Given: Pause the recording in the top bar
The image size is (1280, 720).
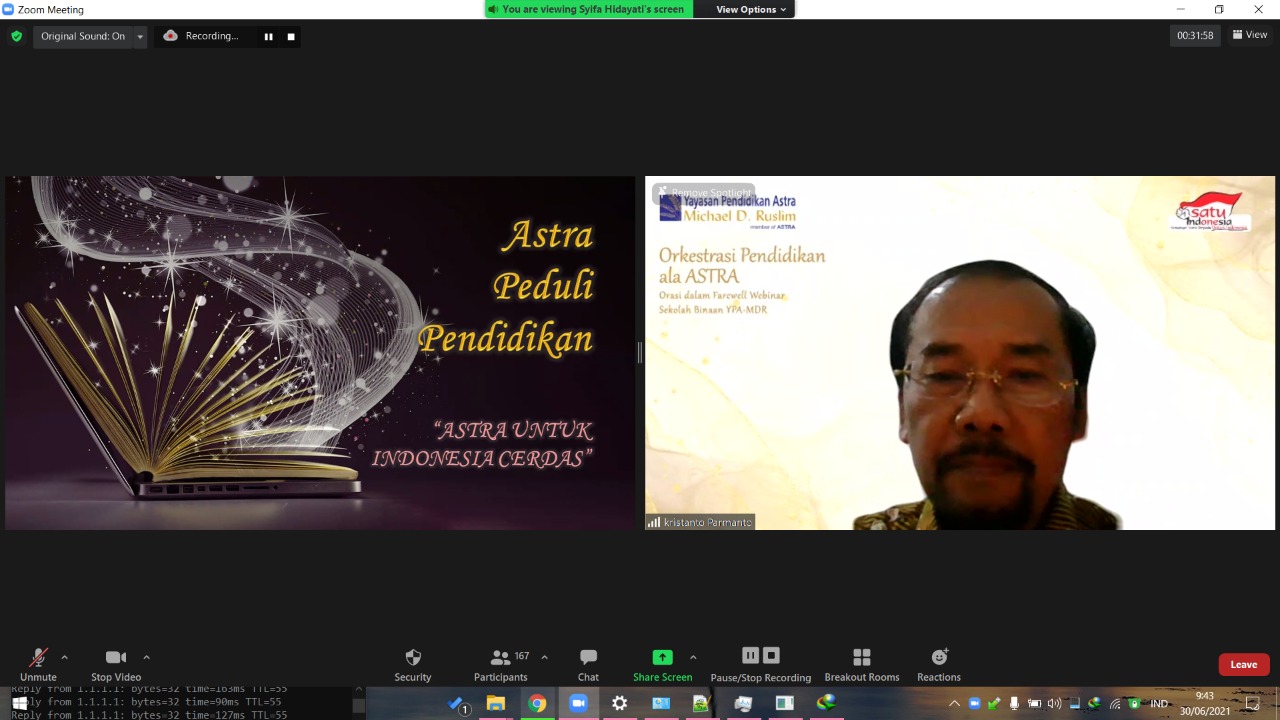Looking at the screenshot, I should click(x=268, y=36).
